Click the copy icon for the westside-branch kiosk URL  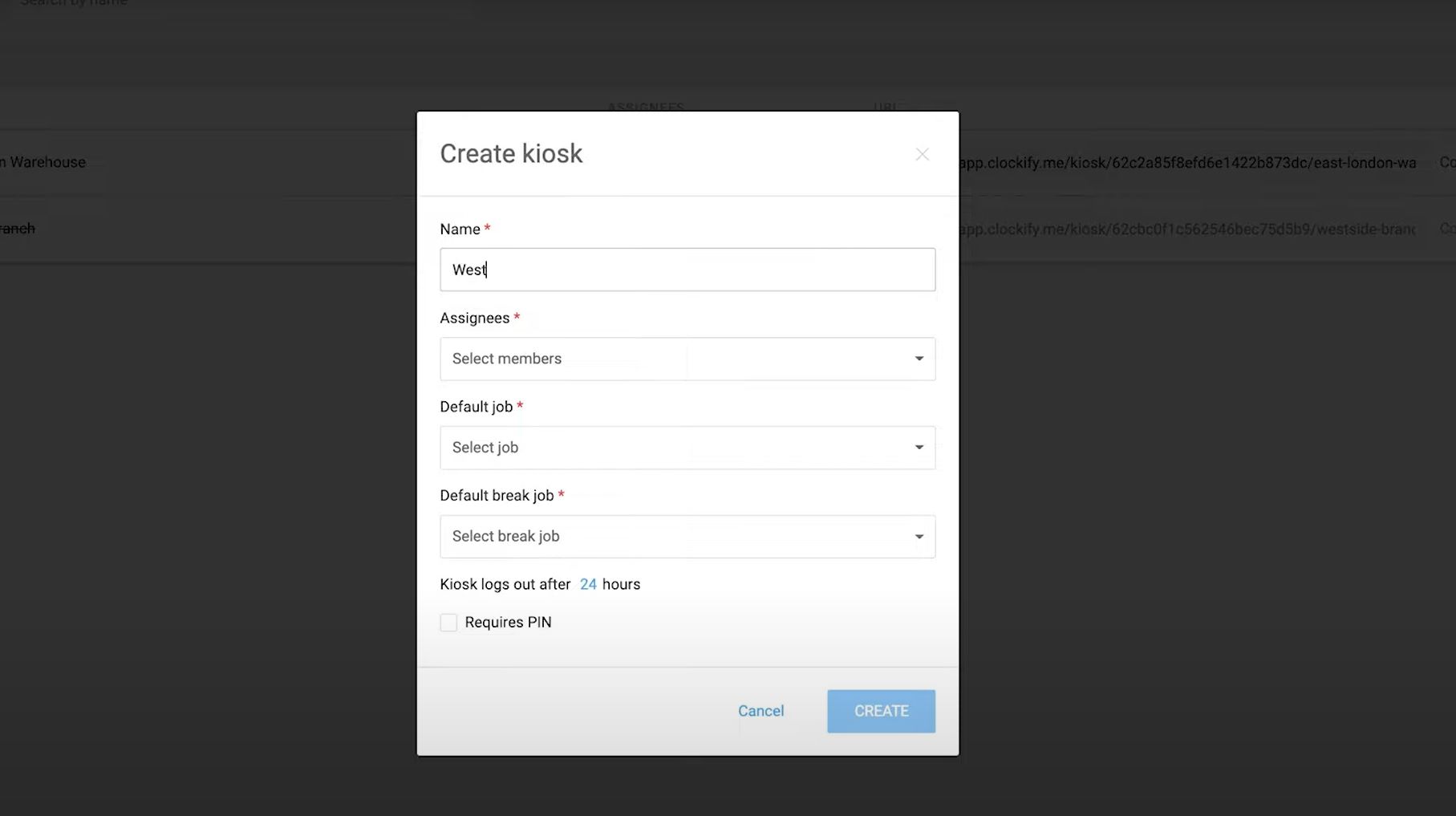(x=1446, y=229)
